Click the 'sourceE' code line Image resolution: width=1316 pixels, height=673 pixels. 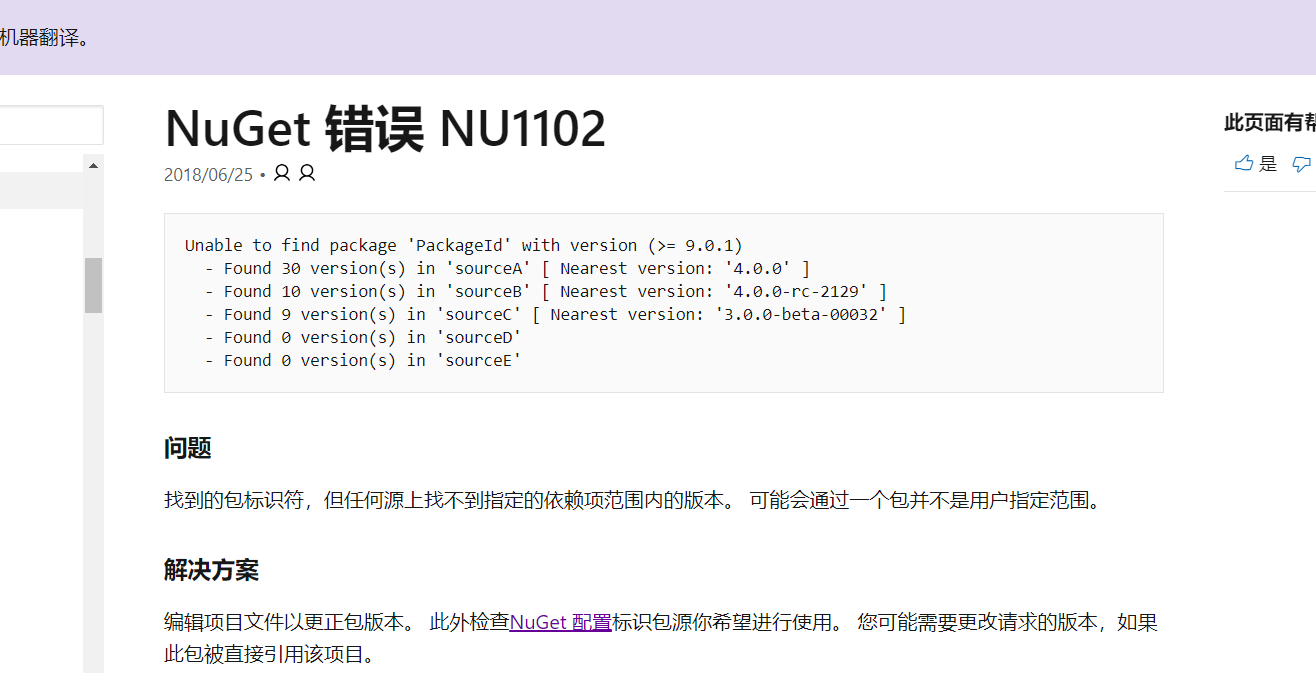click(364, 360)
